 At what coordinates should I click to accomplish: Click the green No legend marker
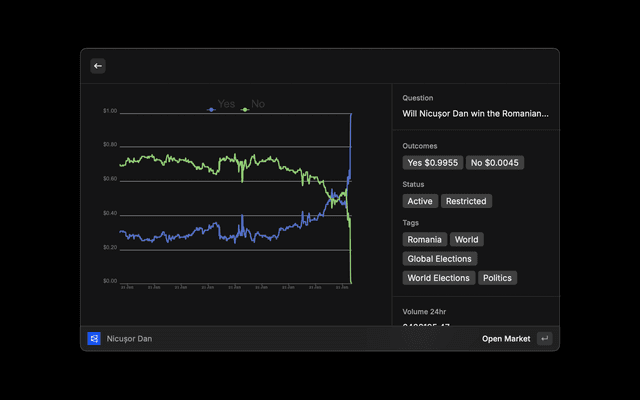tap(244, 105)
